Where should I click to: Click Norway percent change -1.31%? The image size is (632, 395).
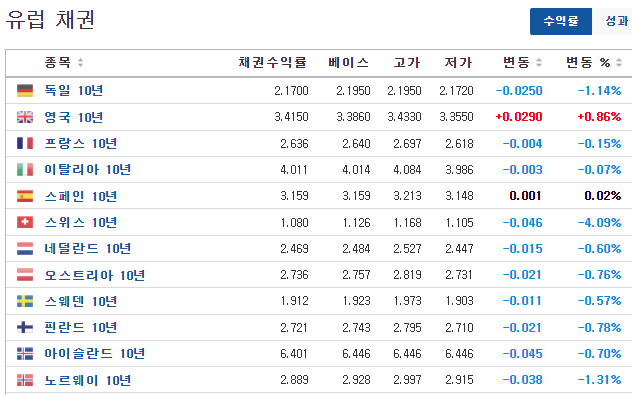point(599,380)
